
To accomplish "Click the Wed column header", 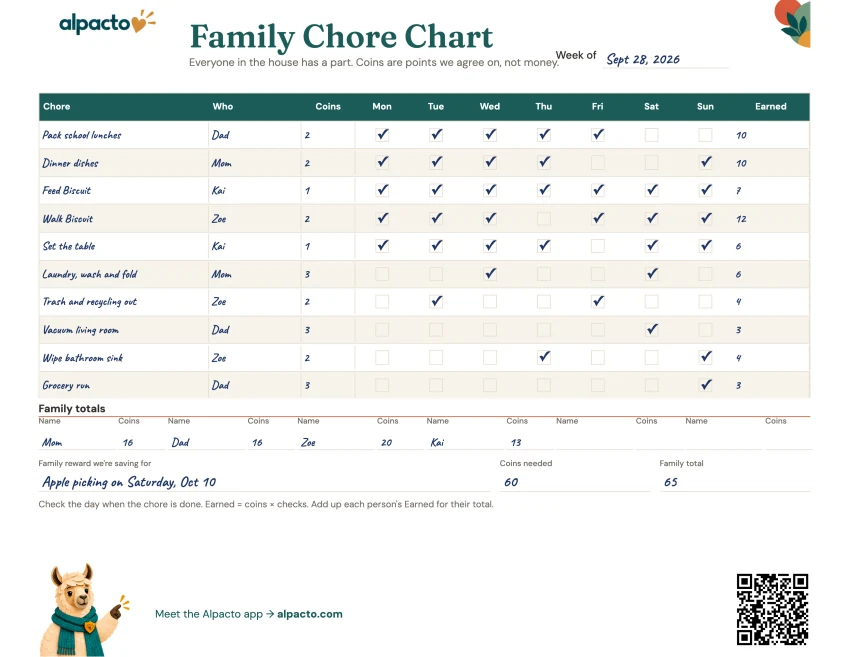I will (490, 107).
